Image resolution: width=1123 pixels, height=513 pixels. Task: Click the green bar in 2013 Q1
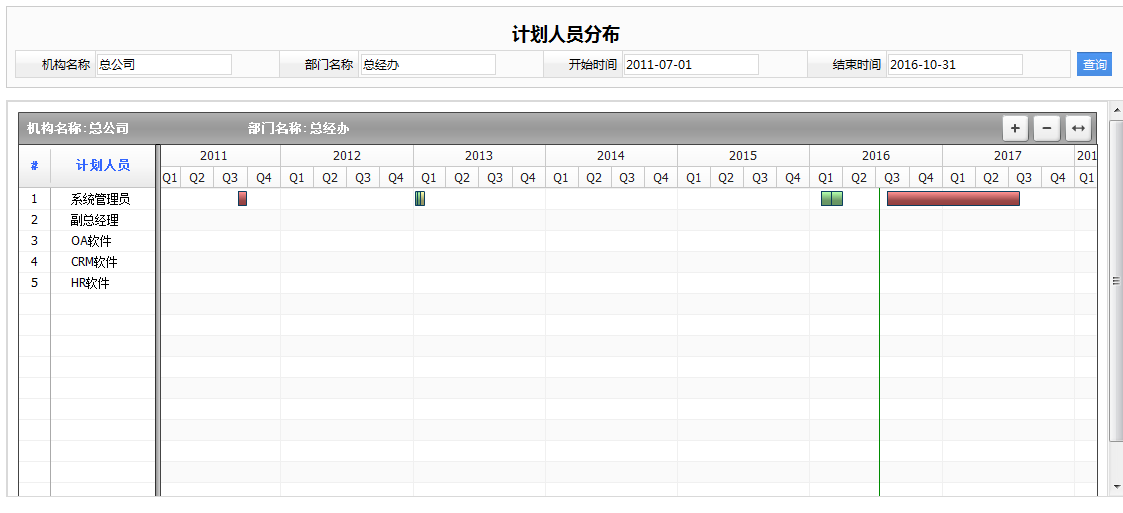click(420, 199)
